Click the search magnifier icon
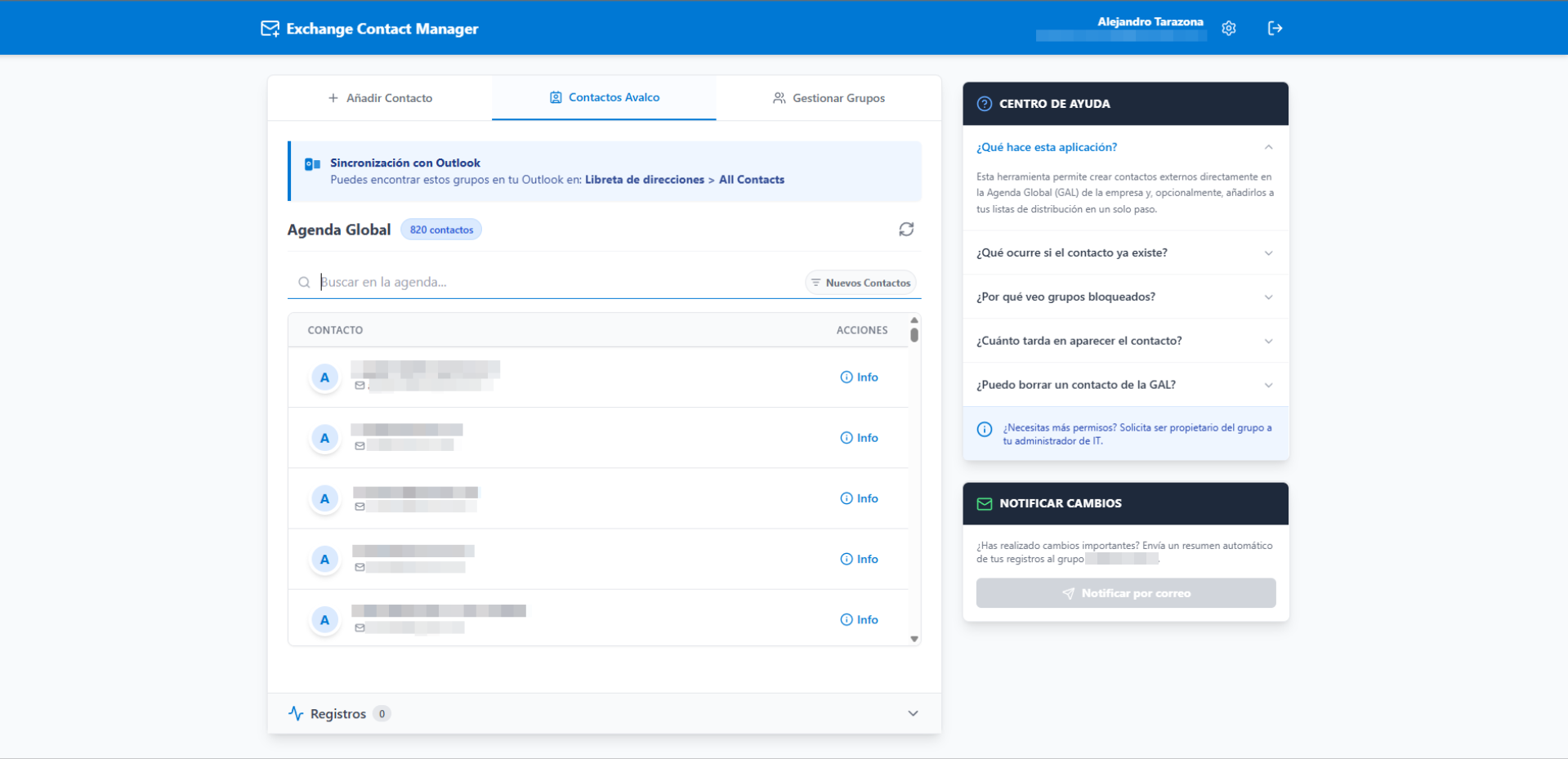1568x759 pixels. tap(304, 283)
